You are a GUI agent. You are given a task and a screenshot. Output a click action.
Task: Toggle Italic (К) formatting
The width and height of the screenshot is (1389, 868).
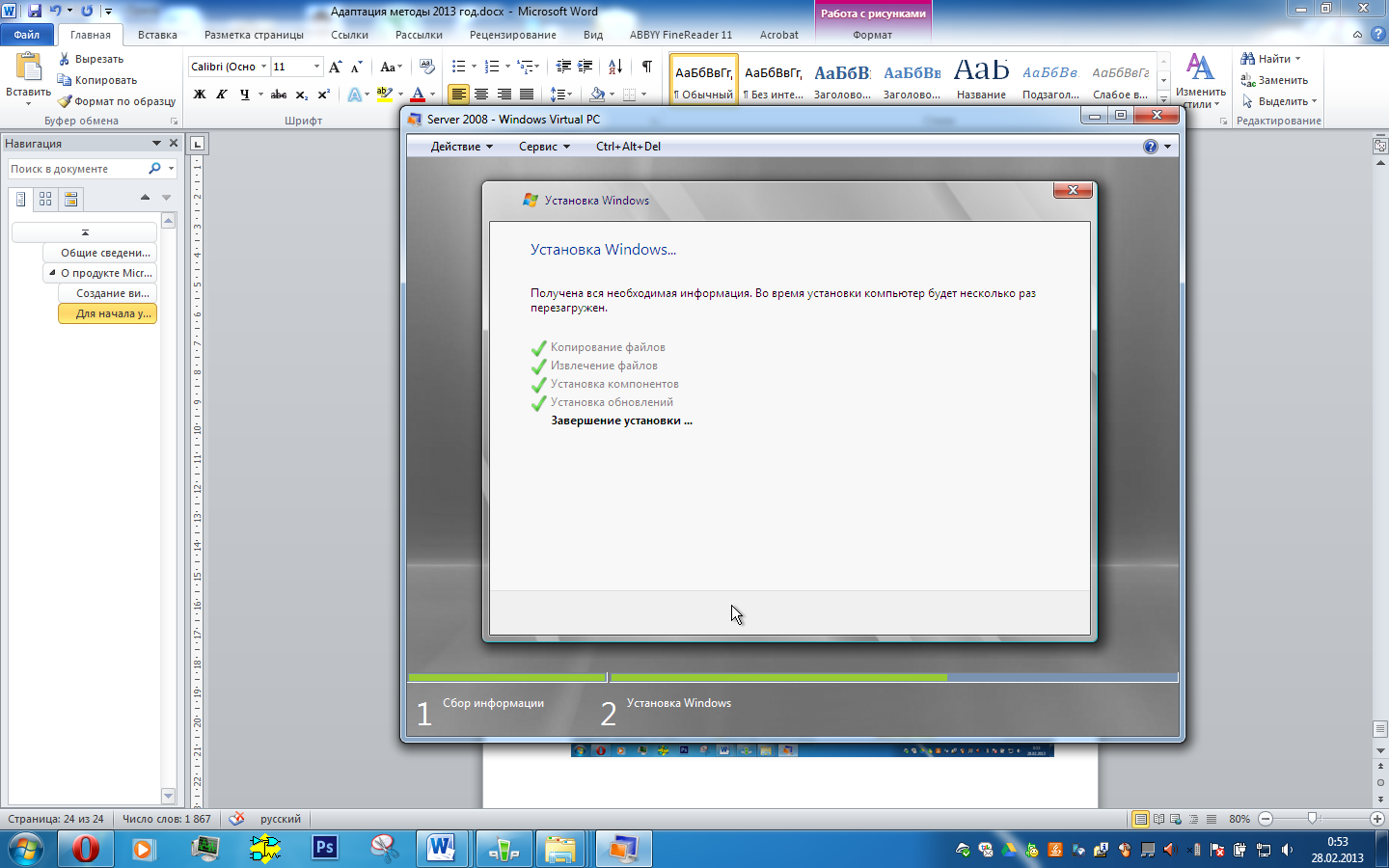[222, 95]
